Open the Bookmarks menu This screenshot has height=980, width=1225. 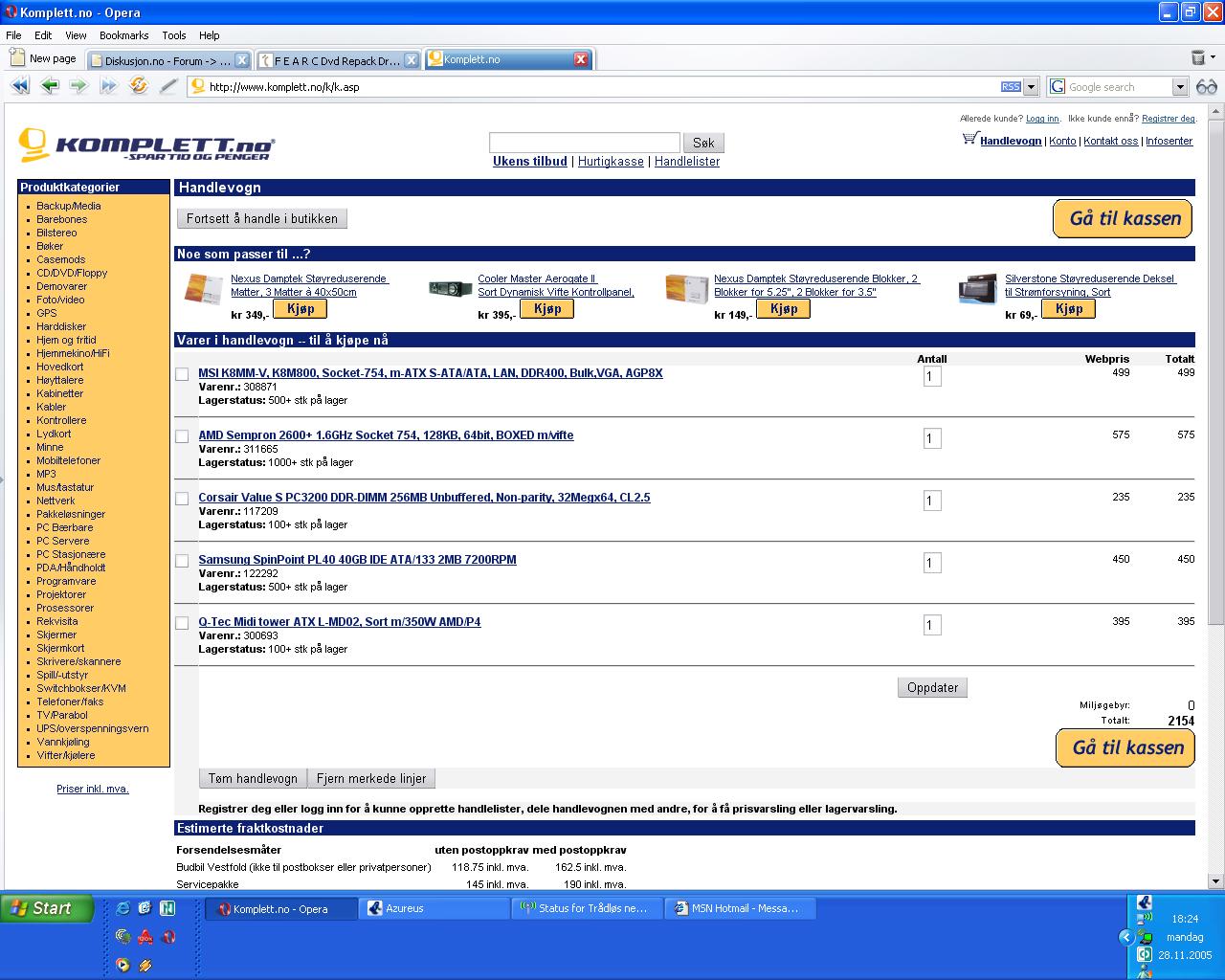point(123,35)
